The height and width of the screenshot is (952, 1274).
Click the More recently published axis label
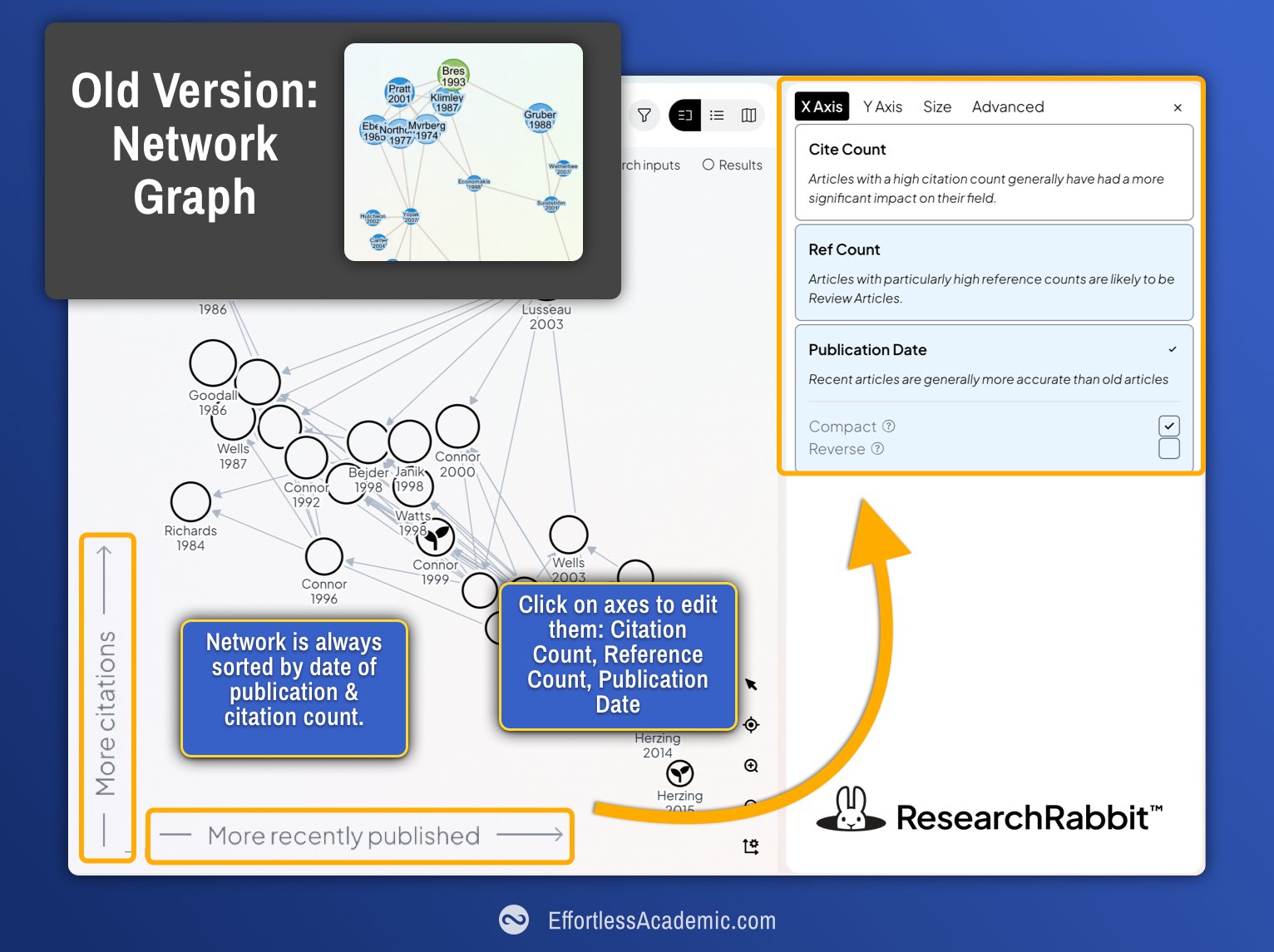(343, 836)
